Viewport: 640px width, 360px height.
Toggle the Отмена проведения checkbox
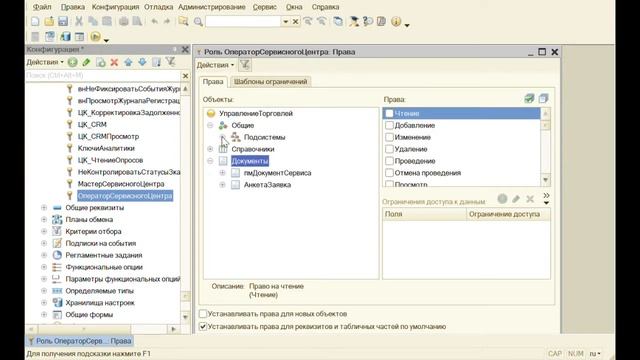[389, 173]
